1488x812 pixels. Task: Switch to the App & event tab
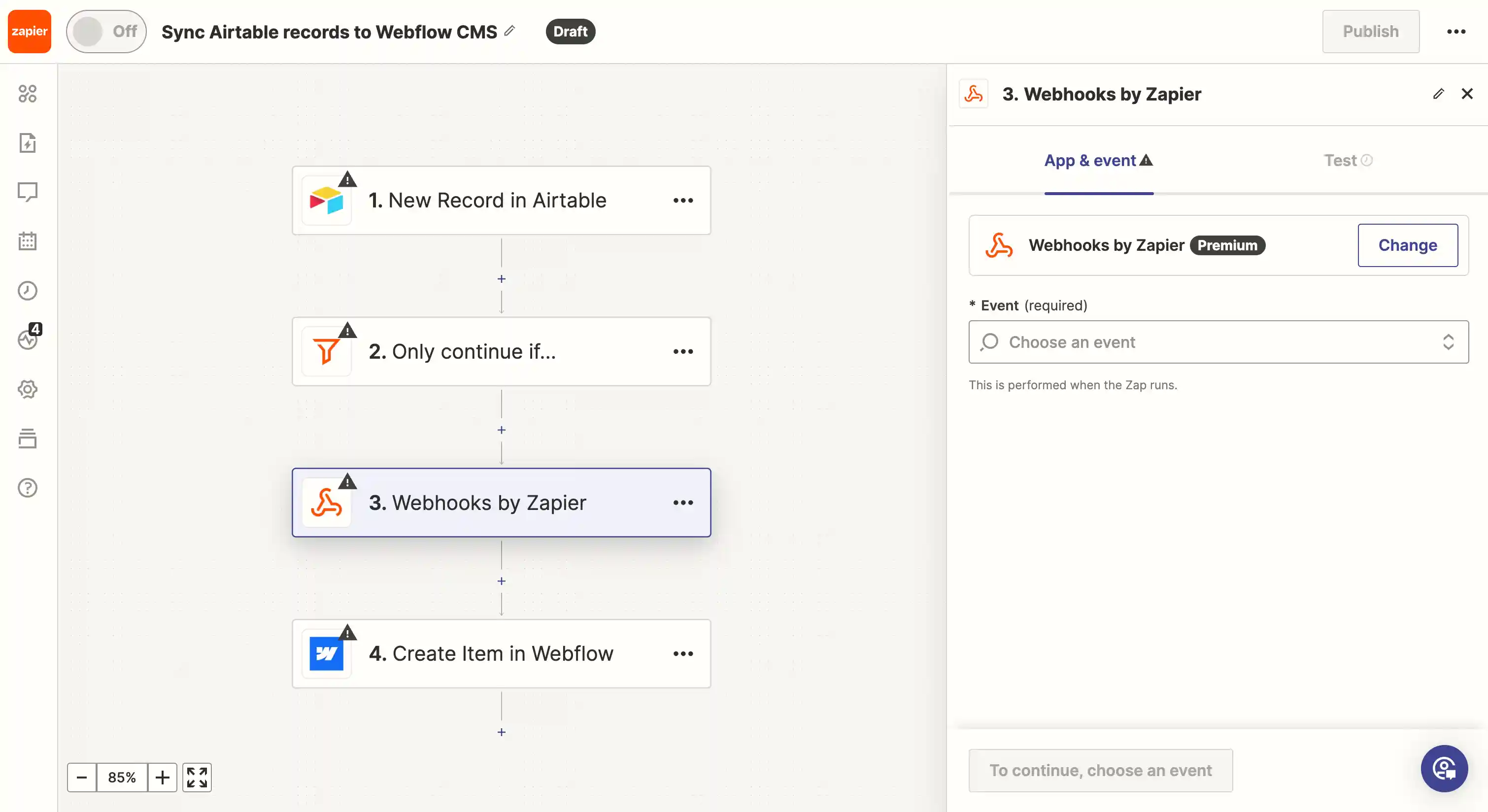(1098, 161)
